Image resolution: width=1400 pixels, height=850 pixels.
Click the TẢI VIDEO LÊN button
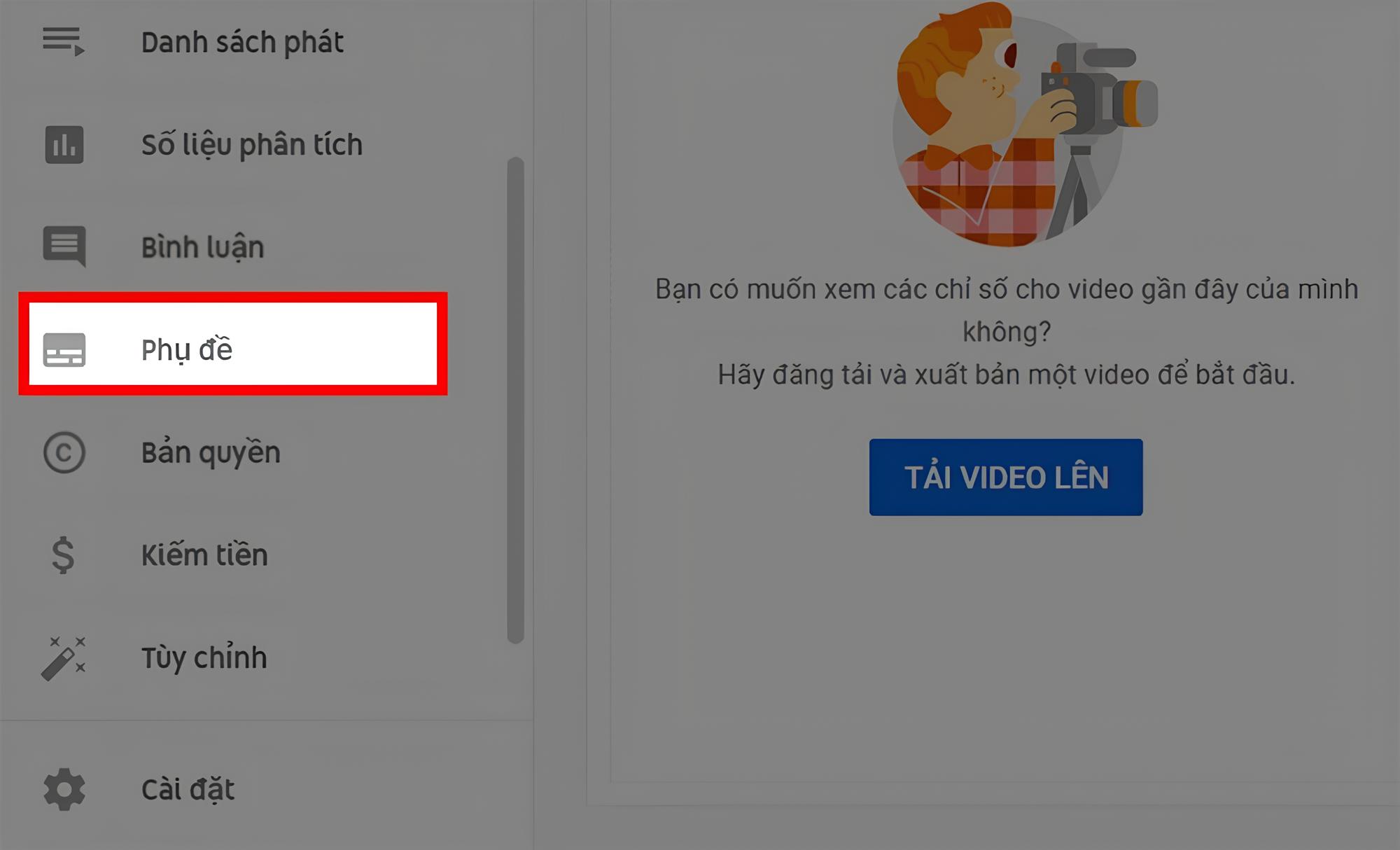point(1006,478)
